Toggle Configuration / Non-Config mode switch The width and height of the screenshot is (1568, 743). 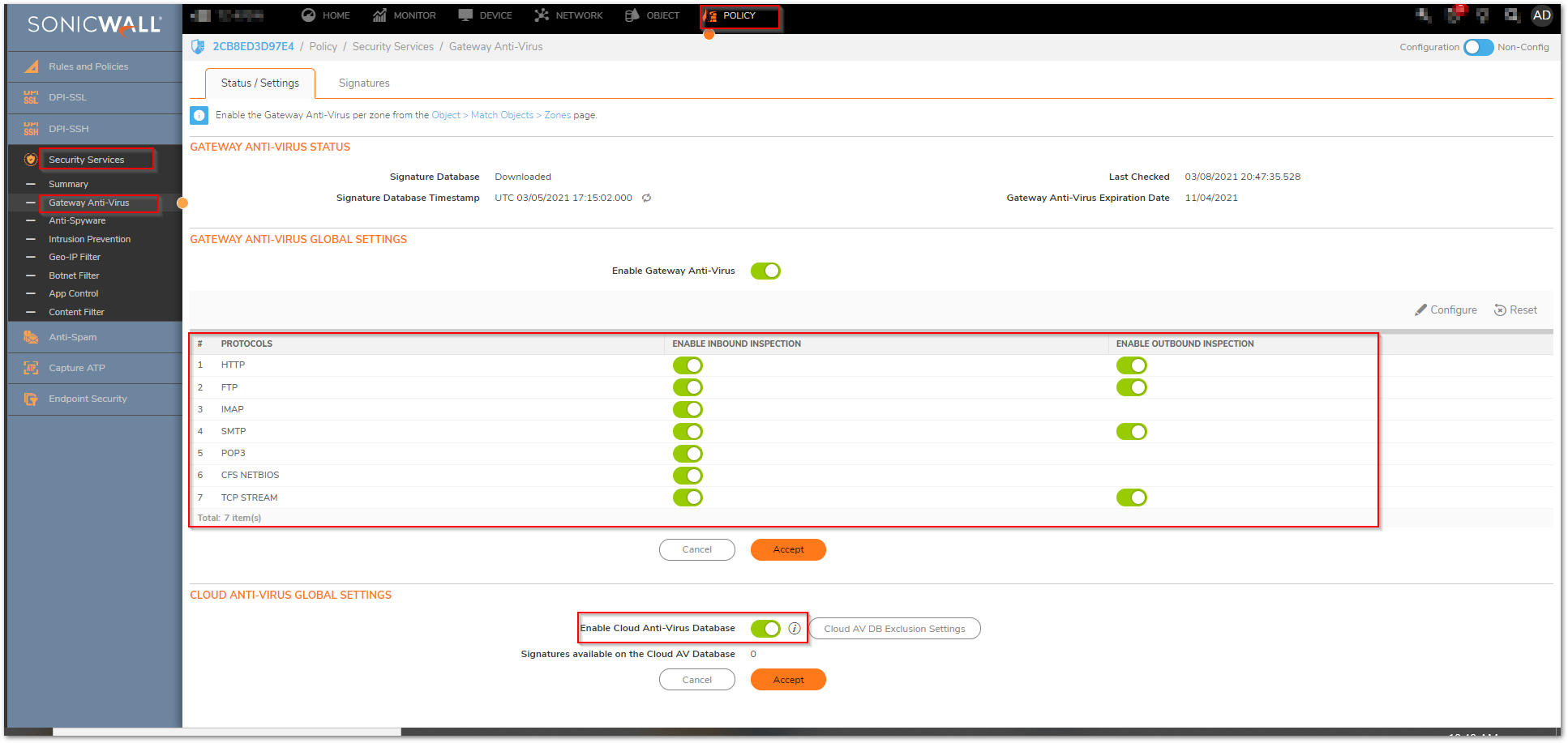[1478, 47]
